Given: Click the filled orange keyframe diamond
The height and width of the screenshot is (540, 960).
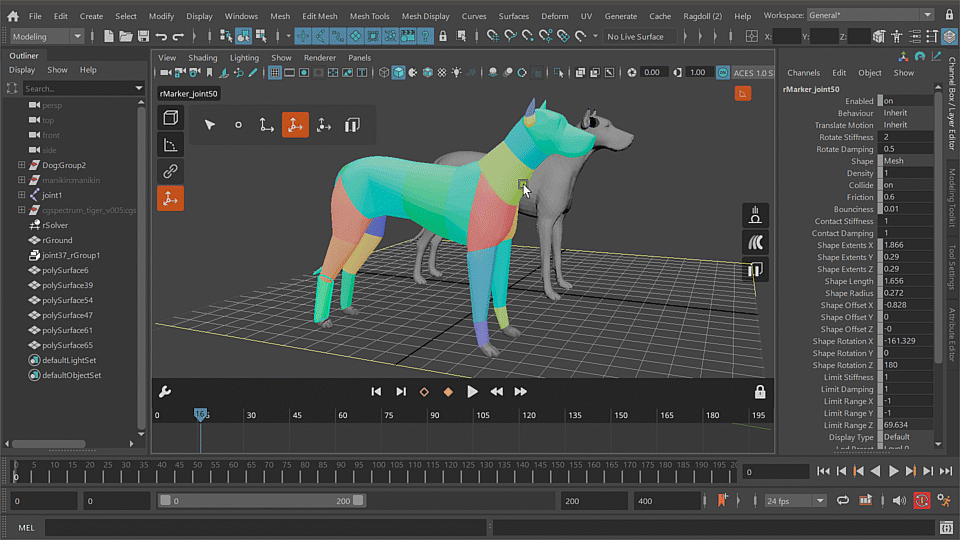Looking at the screenshot, I should [x=448, y=392].
